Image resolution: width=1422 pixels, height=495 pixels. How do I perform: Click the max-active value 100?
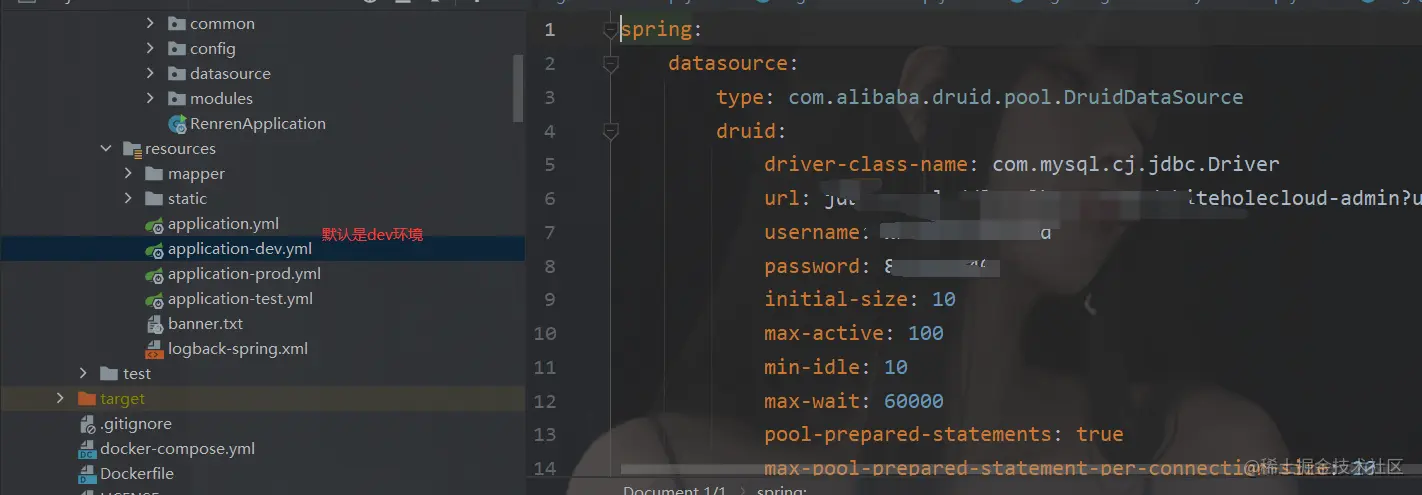coord(926,334)
